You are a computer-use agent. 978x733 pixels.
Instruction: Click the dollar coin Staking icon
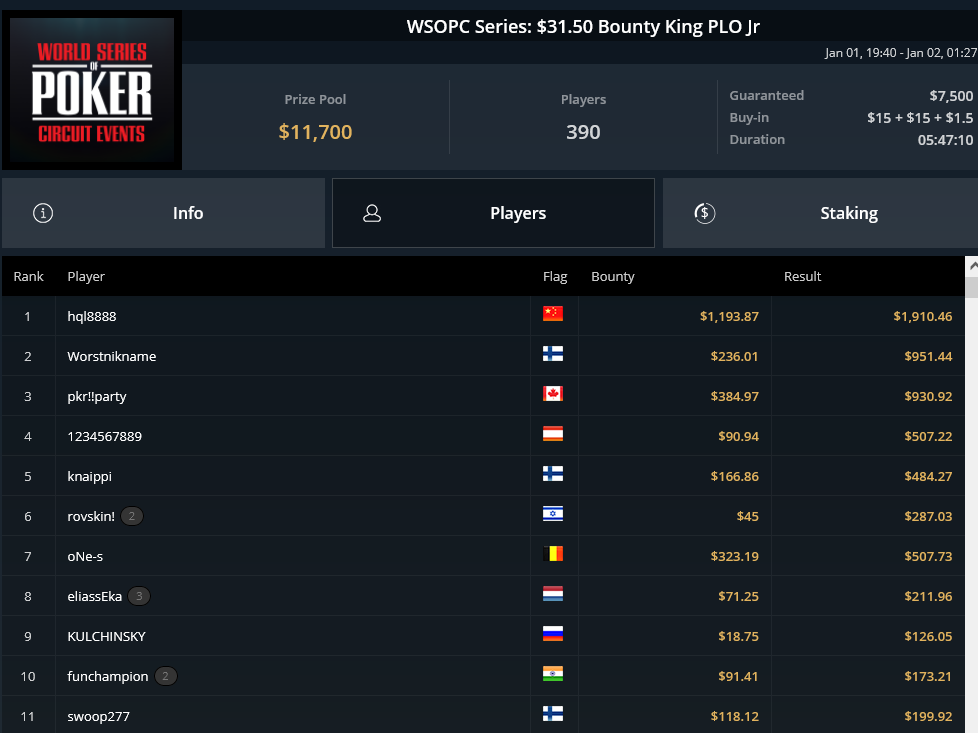pos(705,213)
